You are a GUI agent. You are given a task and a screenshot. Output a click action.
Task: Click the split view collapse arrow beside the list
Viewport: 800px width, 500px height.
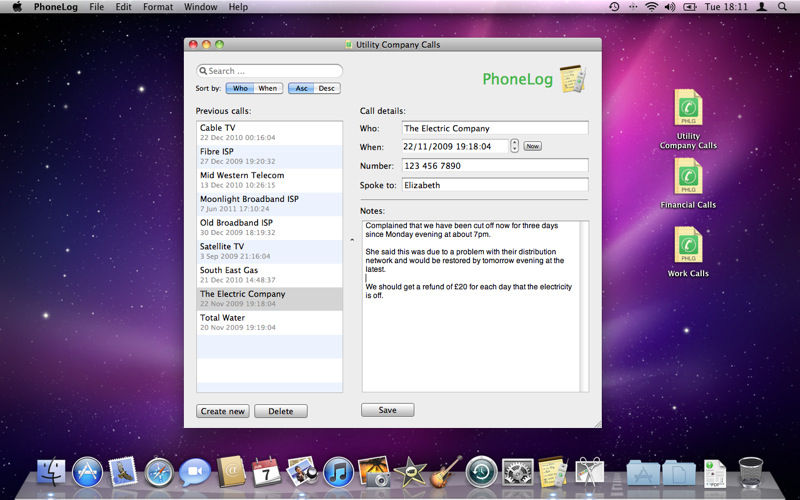click(352, 240)
